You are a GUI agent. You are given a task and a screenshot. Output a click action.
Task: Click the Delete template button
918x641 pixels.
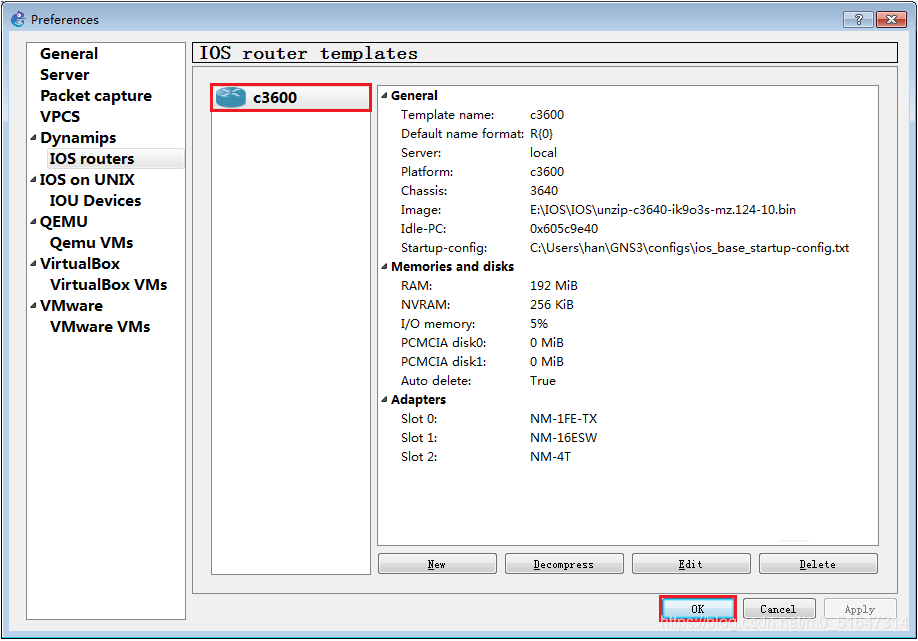pos(818,564)
